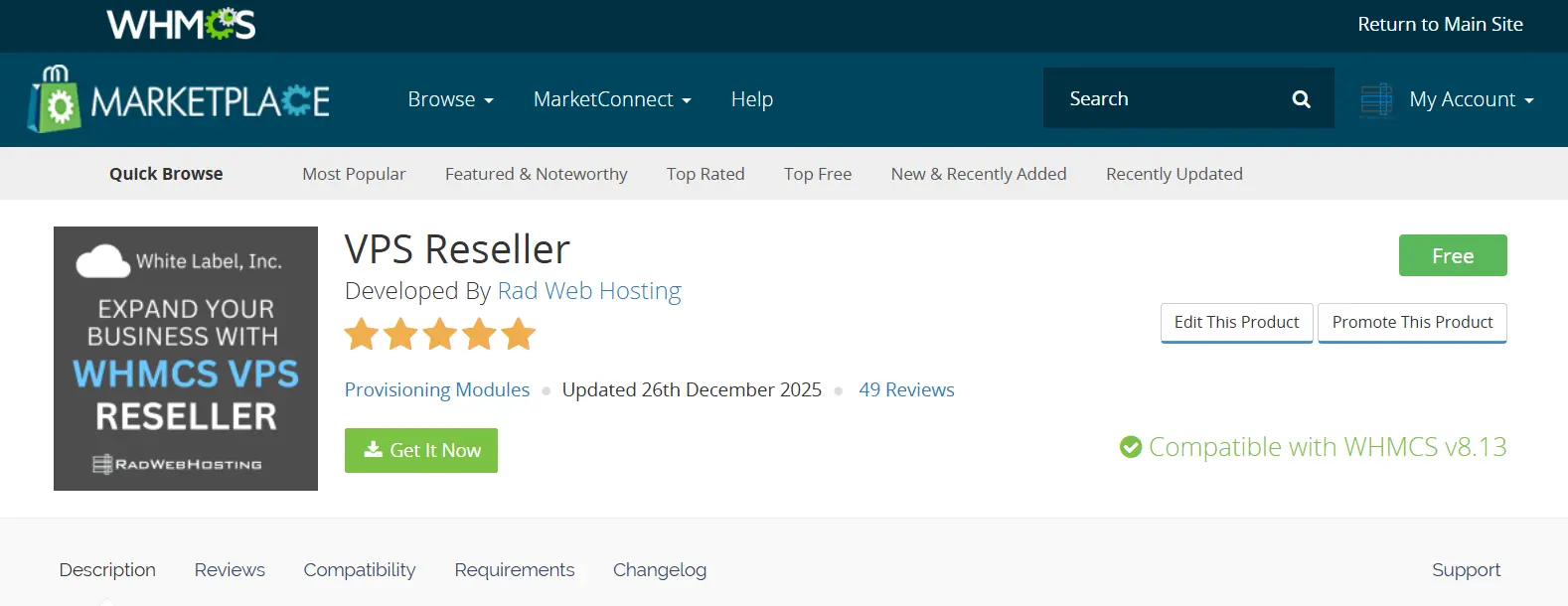Open the Provisioning Modules category link
The height and width of the screenshot is (606, 1568).
point(437,390)
